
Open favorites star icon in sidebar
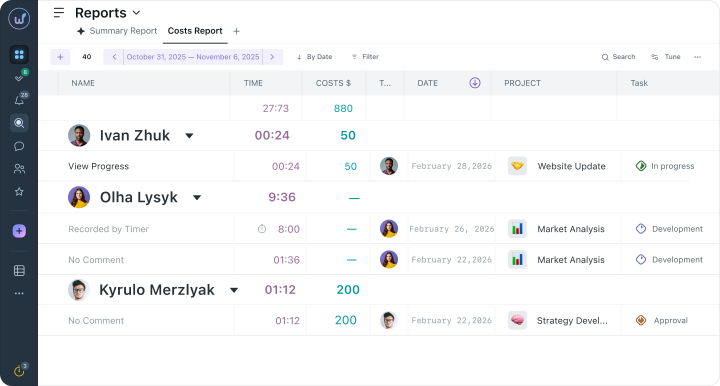click(x=19, y=192)
